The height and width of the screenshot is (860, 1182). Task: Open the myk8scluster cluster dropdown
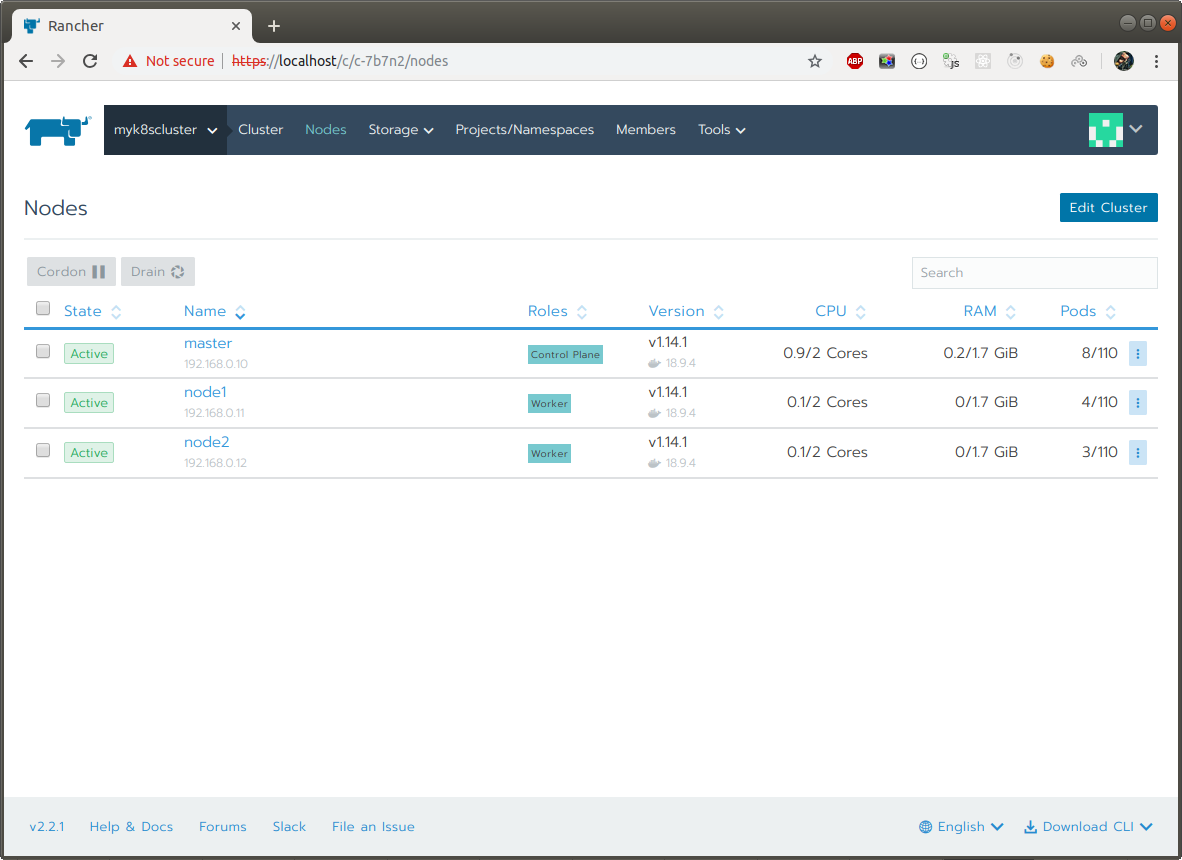tap(165, 130)
